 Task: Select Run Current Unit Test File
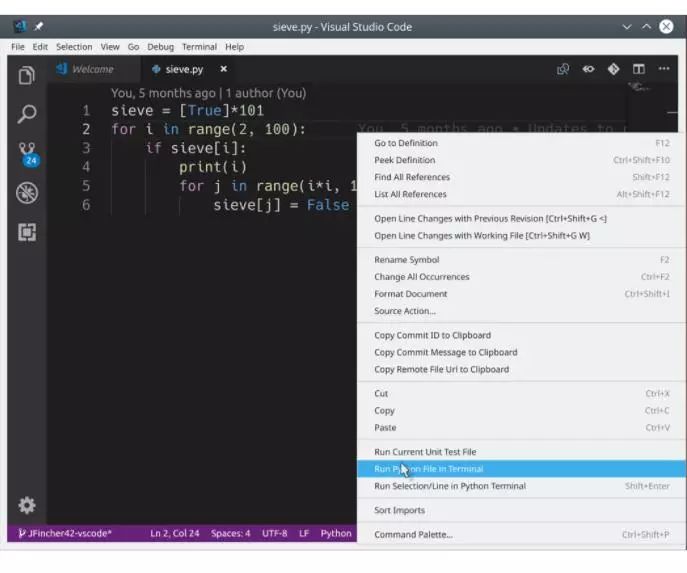pos(521,452)
